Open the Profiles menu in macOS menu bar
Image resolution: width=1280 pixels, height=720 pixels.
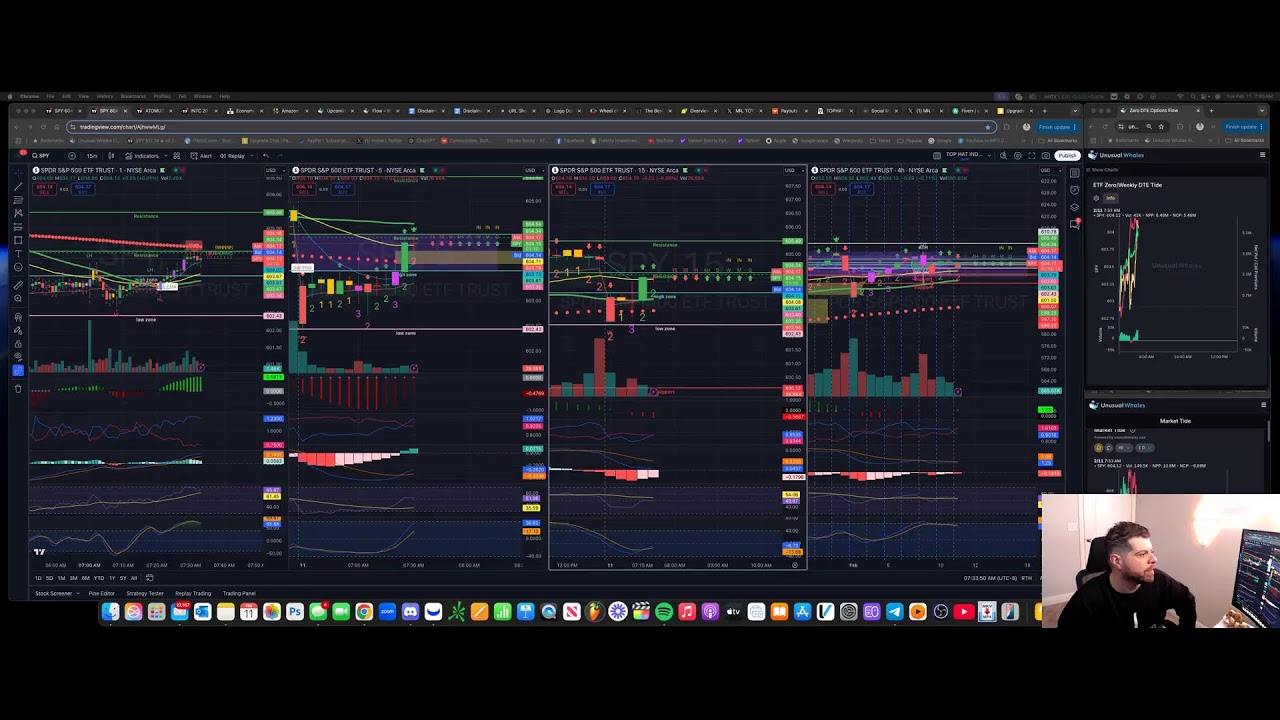coord(162,96)
